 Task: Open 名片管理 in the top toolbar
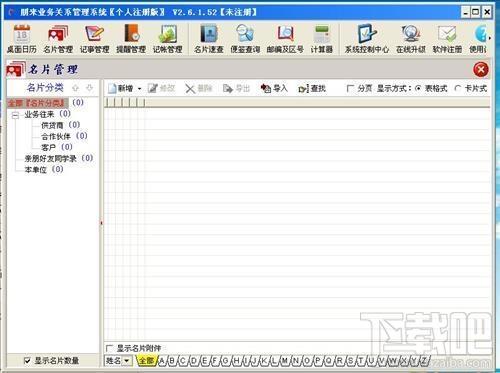point(58,39)
